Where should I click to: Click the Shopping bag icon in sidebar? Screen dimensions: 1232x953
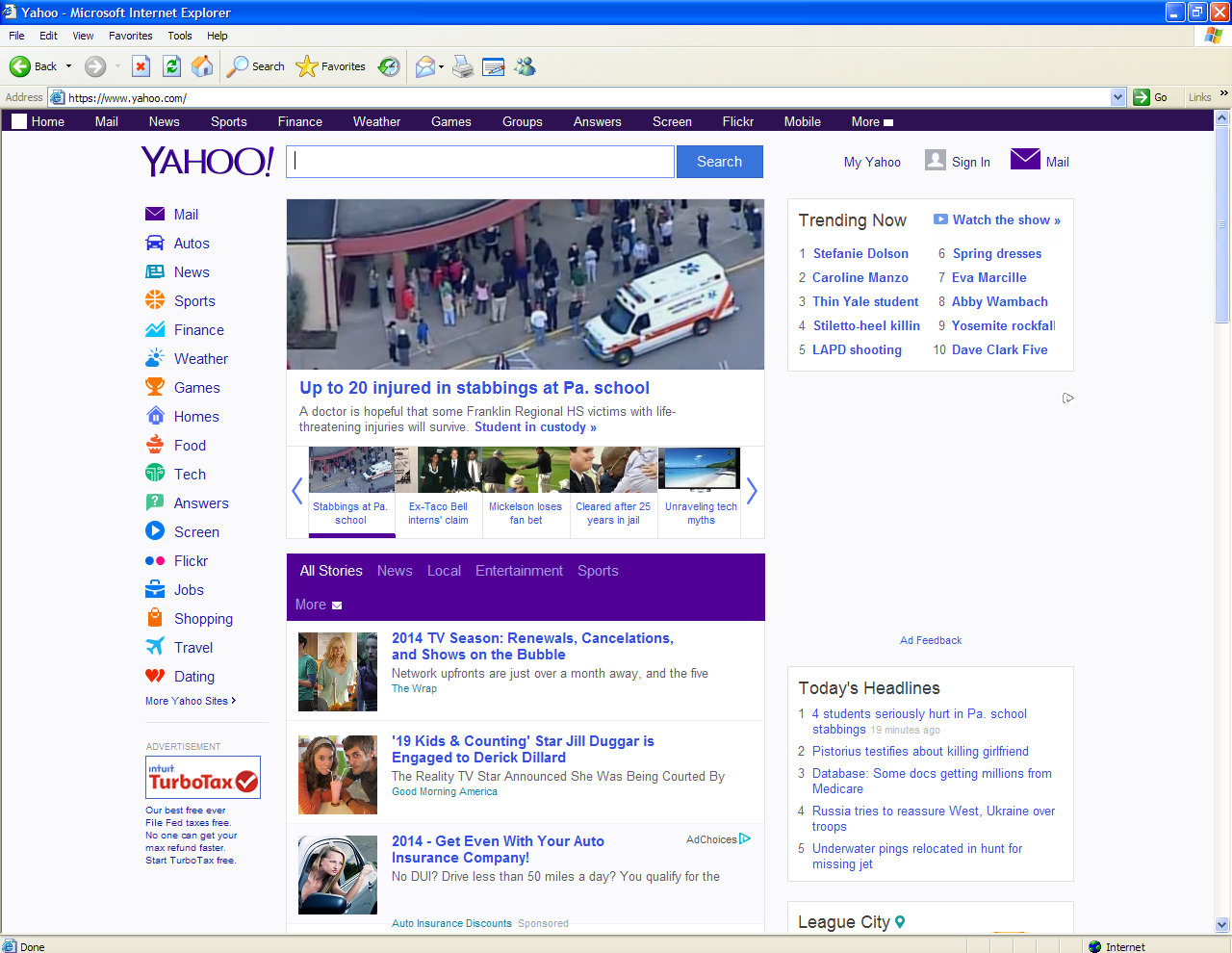click(x=155, y=618)
